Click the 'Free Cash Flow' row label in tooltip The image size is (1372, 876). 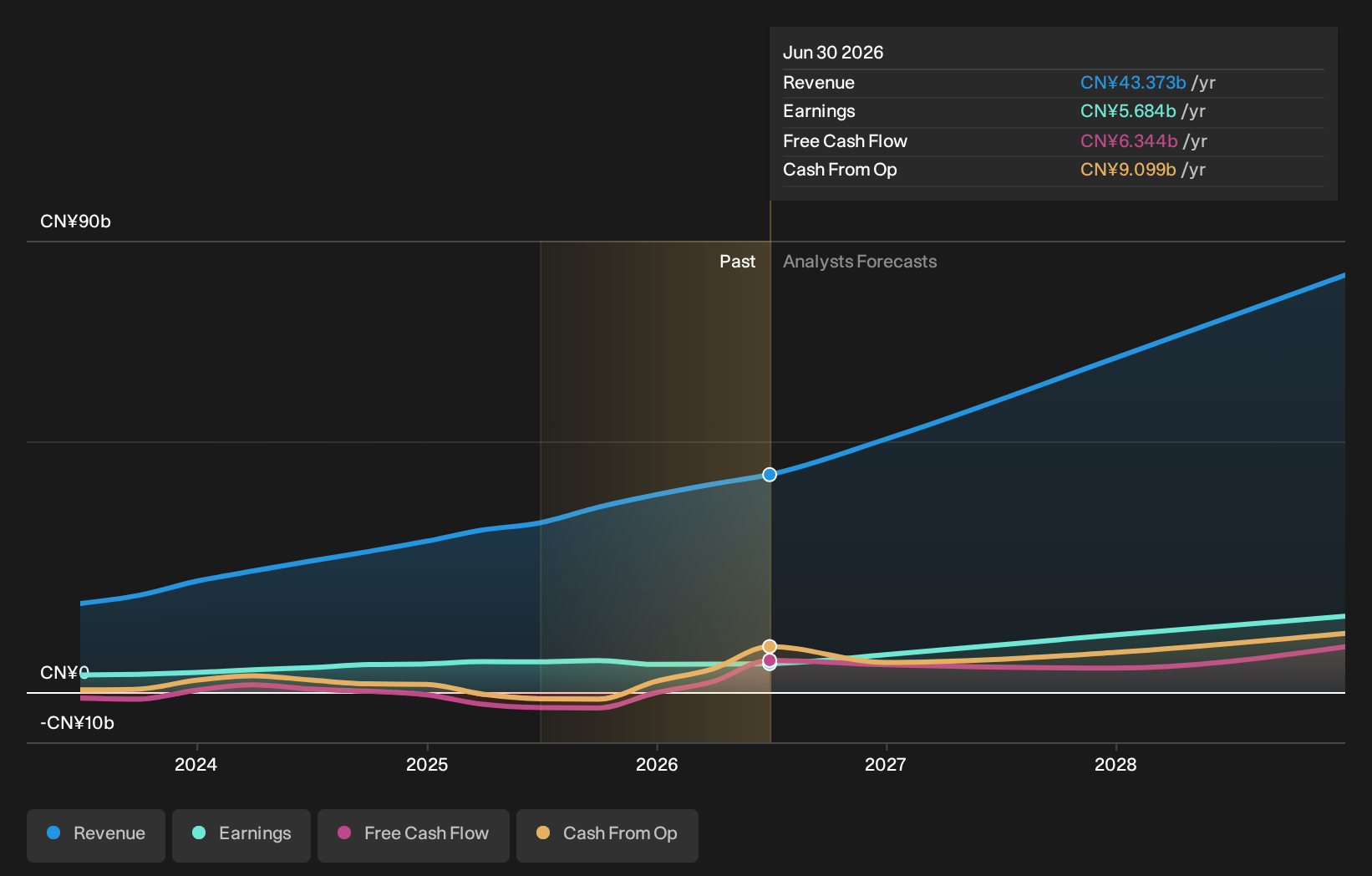point(845,141)
